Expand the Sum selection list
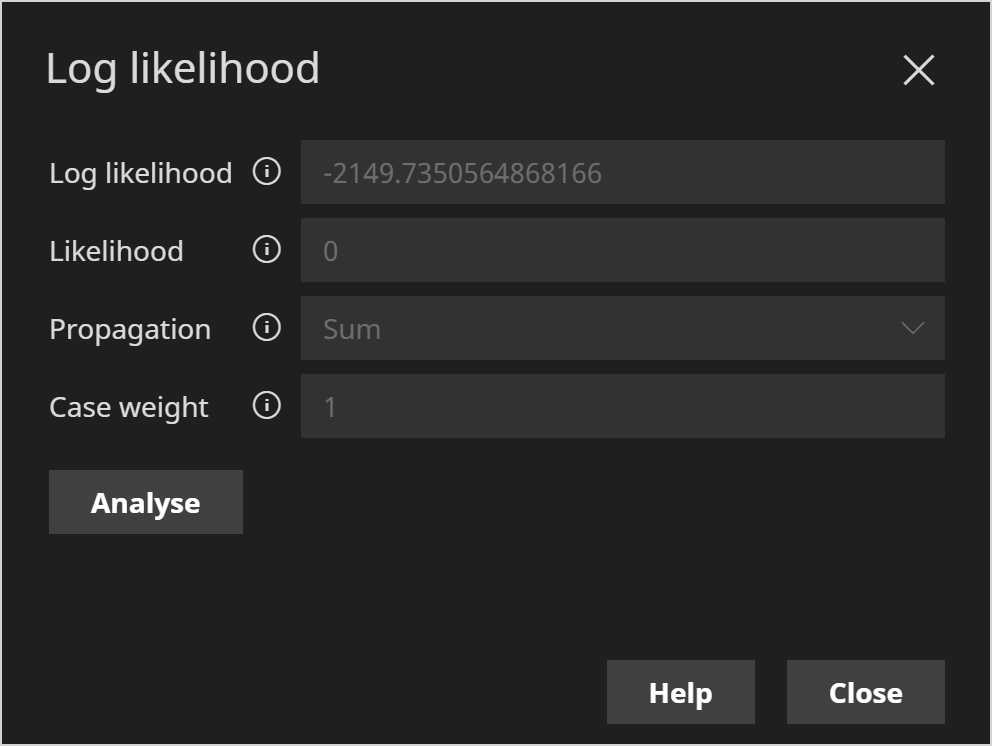This screenshot has height=746, width=992. [x=622, y=328]
